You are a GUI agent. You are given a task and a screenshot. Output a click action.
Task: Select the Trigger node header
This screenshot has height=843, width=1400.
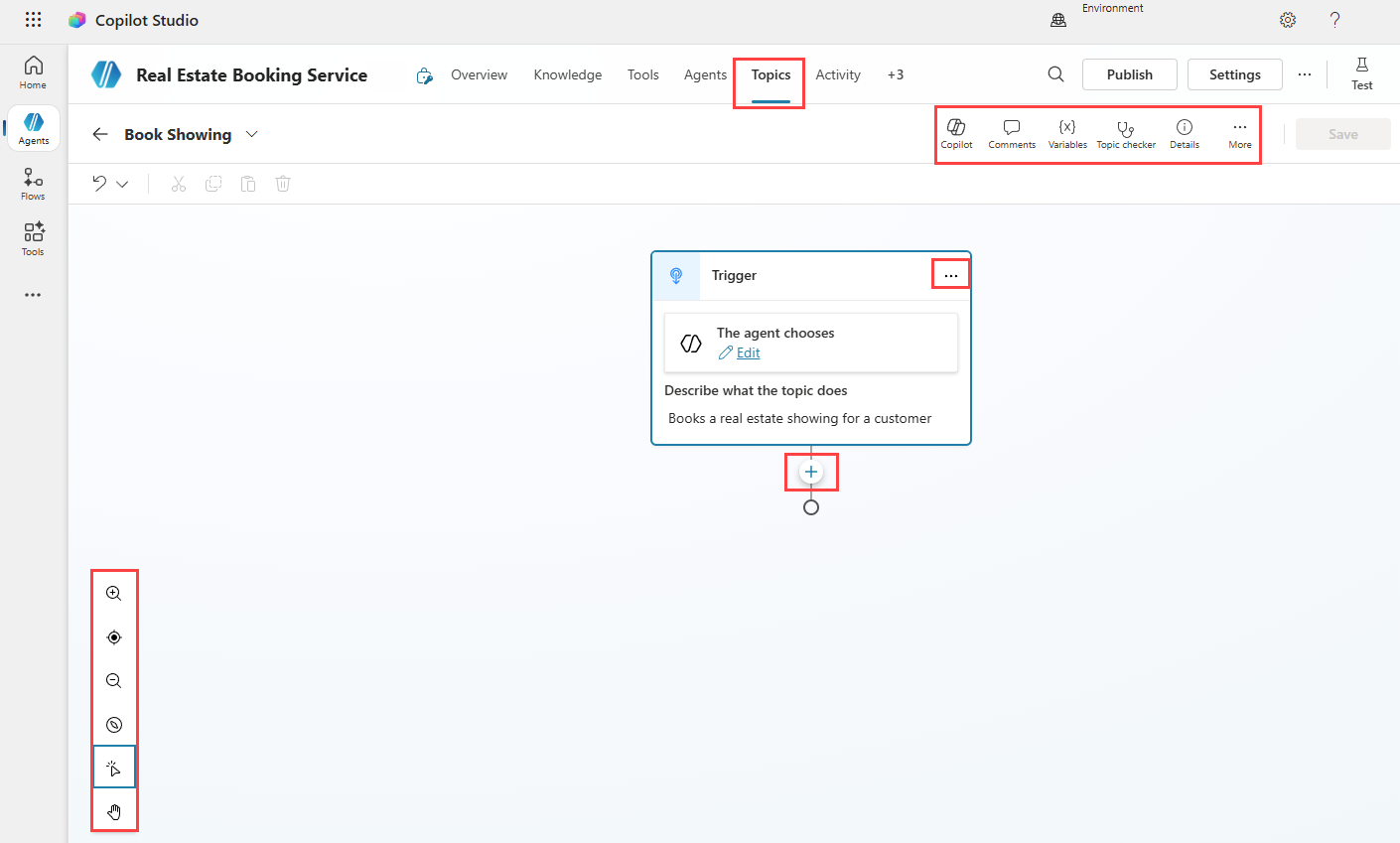[x=811, y=276]
